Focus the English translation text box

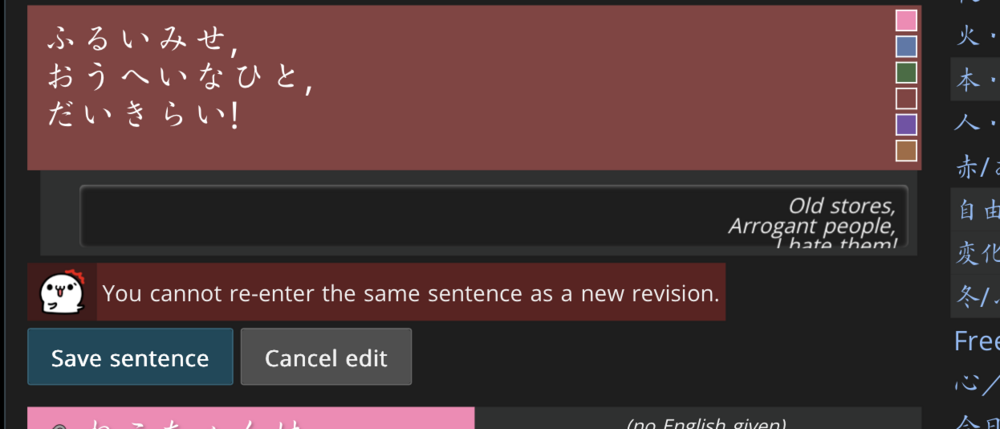[x=493, y=216]
